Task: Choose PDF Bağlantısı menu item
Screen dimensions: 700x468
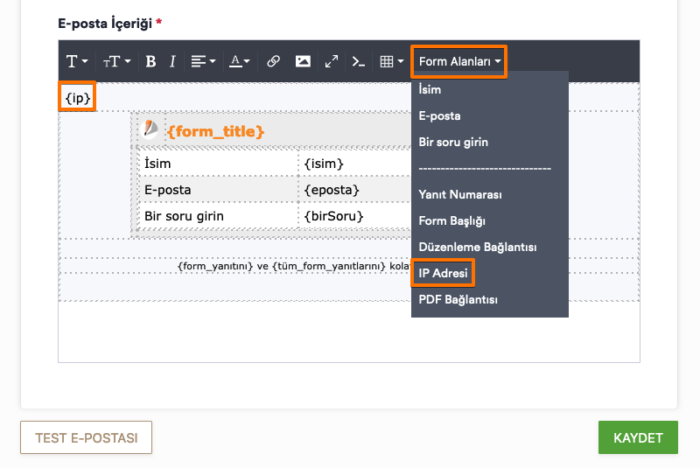Action: click(x=490, y=300)
